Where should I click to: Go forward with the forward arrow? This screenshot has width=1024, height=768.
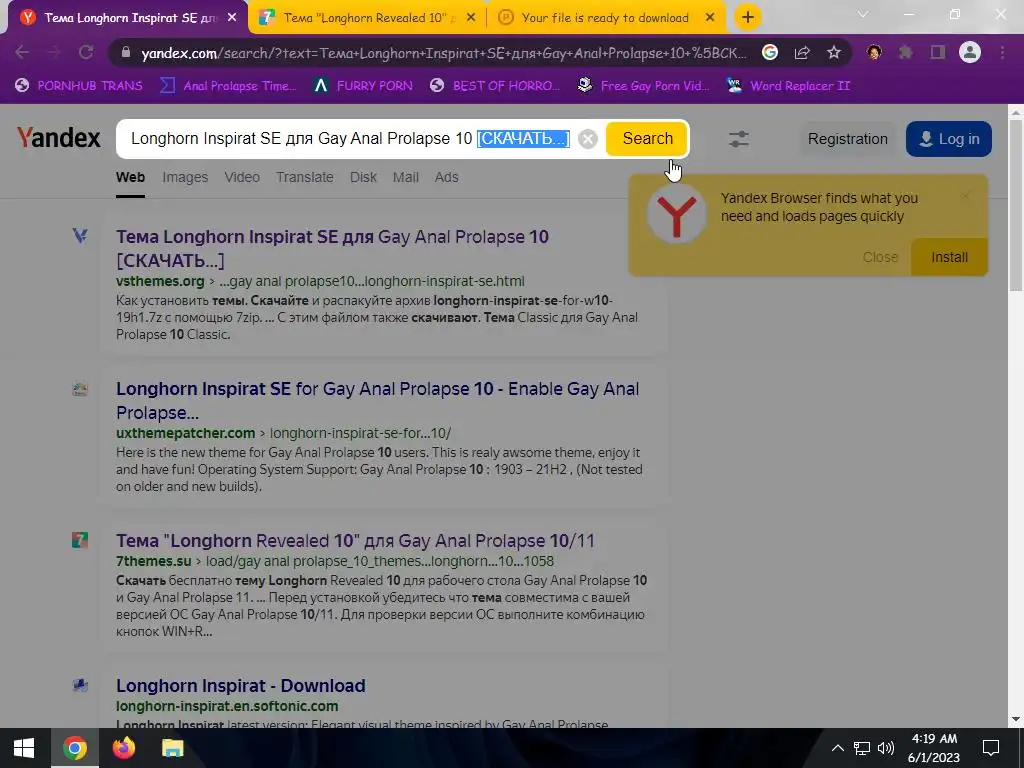54,52
